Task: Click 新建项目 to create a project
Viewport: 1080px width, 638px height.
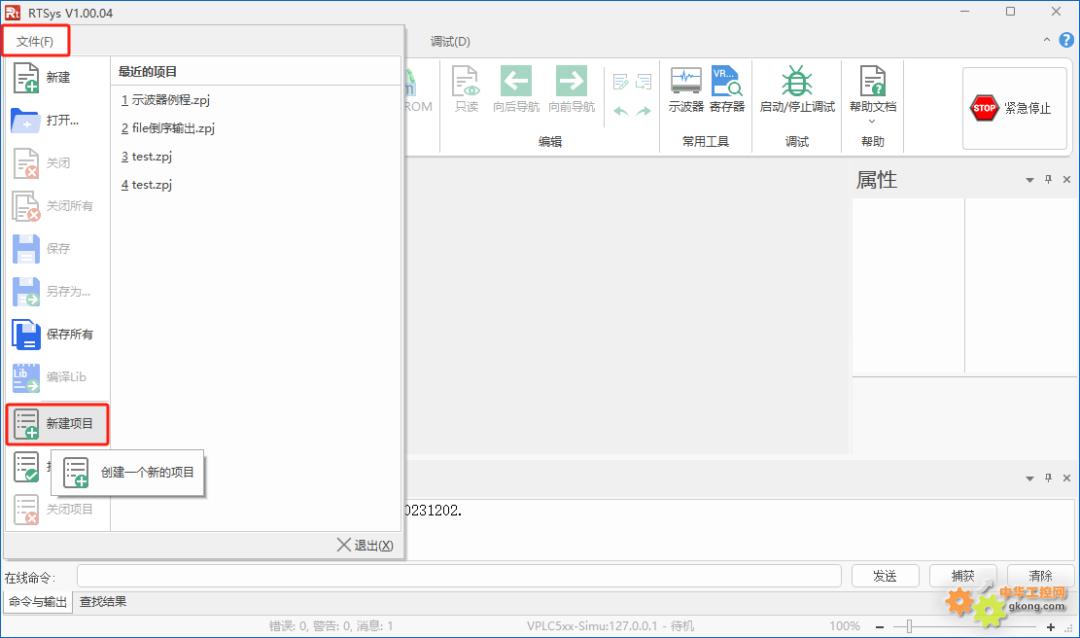Action: click(57, 424)
